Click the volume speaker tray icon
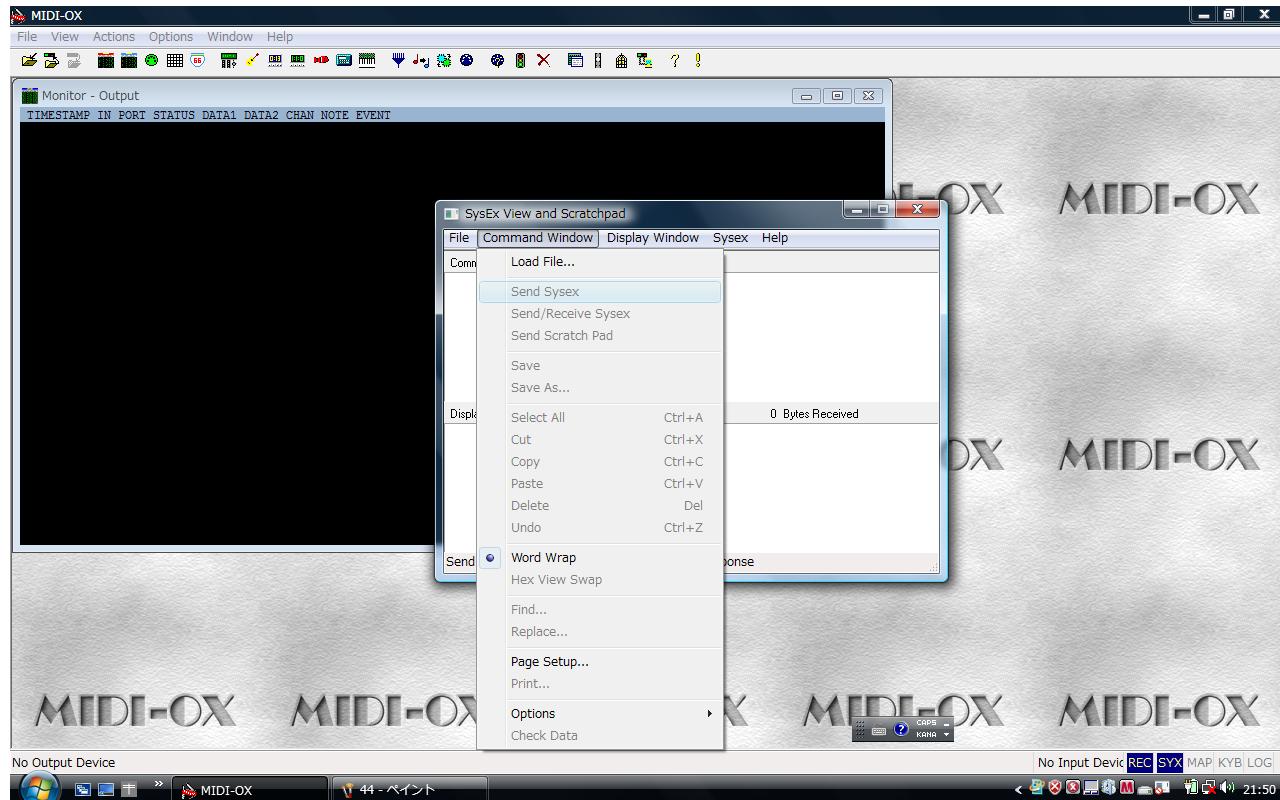1280x800 pixels. pyautogui.click(x=1227, y=789)
